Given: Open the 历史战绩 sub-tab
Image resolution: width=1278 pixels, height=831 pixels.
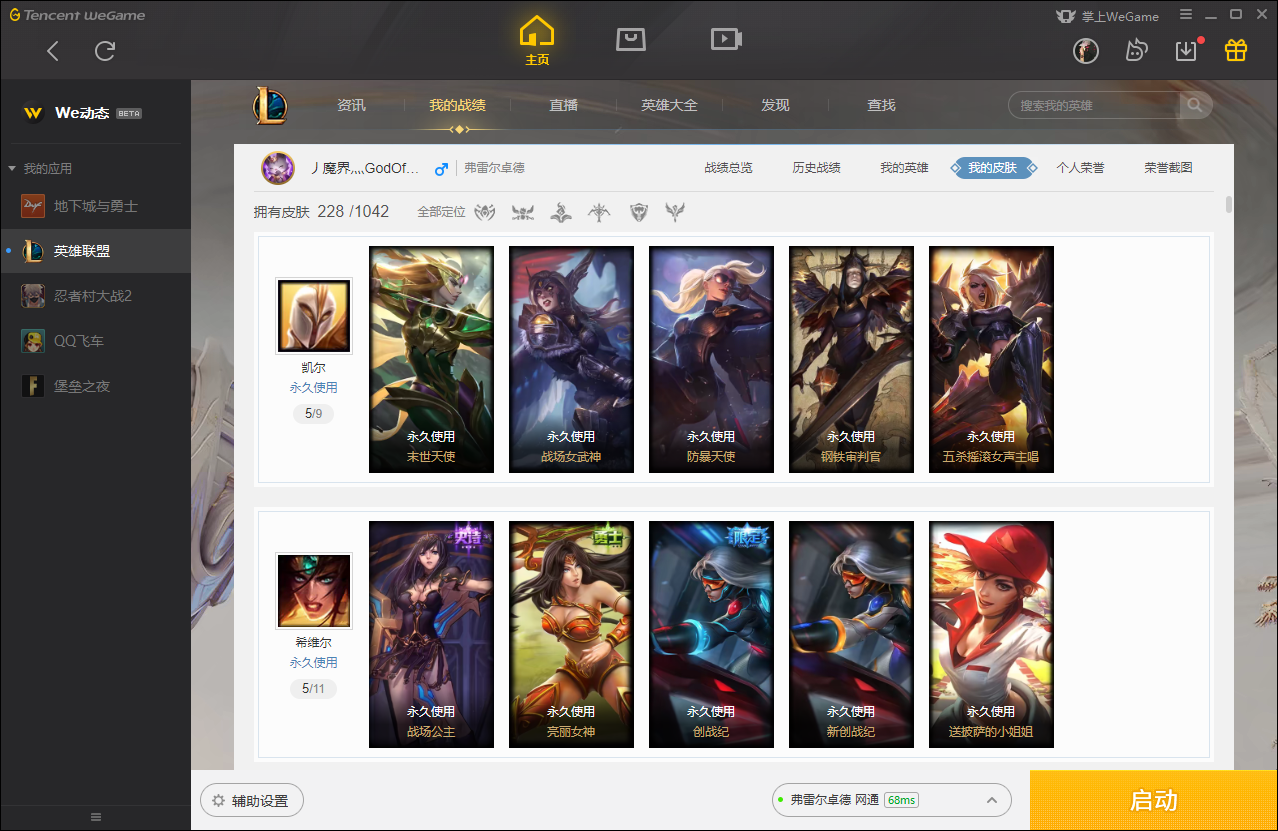Looking at the screenshot, I should point(816,168).
